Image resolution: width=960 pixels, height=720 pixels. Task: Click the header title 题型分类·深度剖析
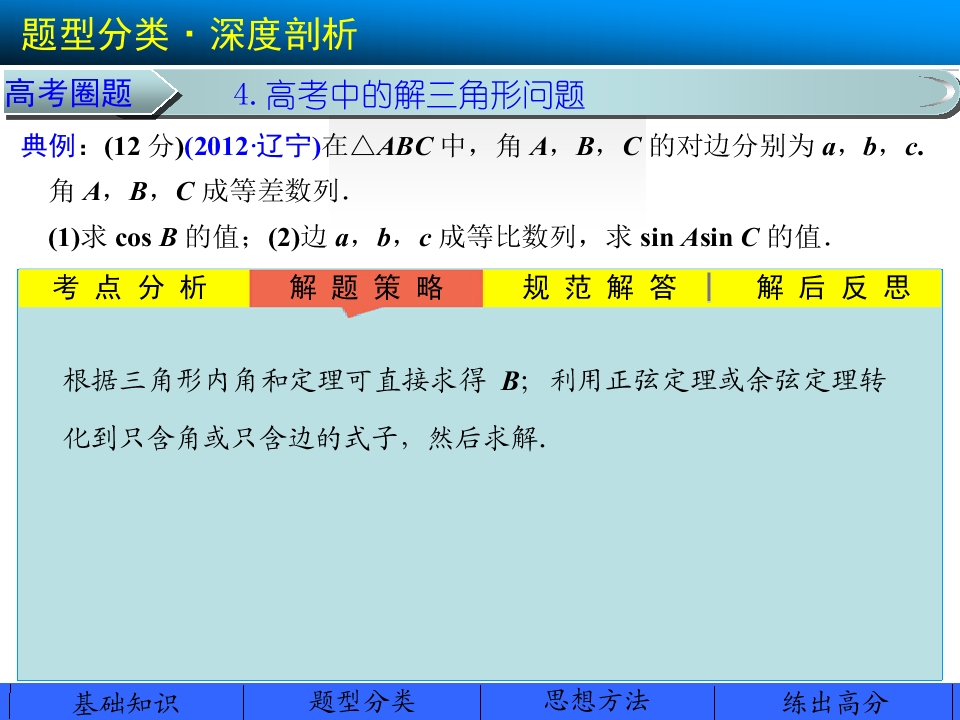[189, 34]
